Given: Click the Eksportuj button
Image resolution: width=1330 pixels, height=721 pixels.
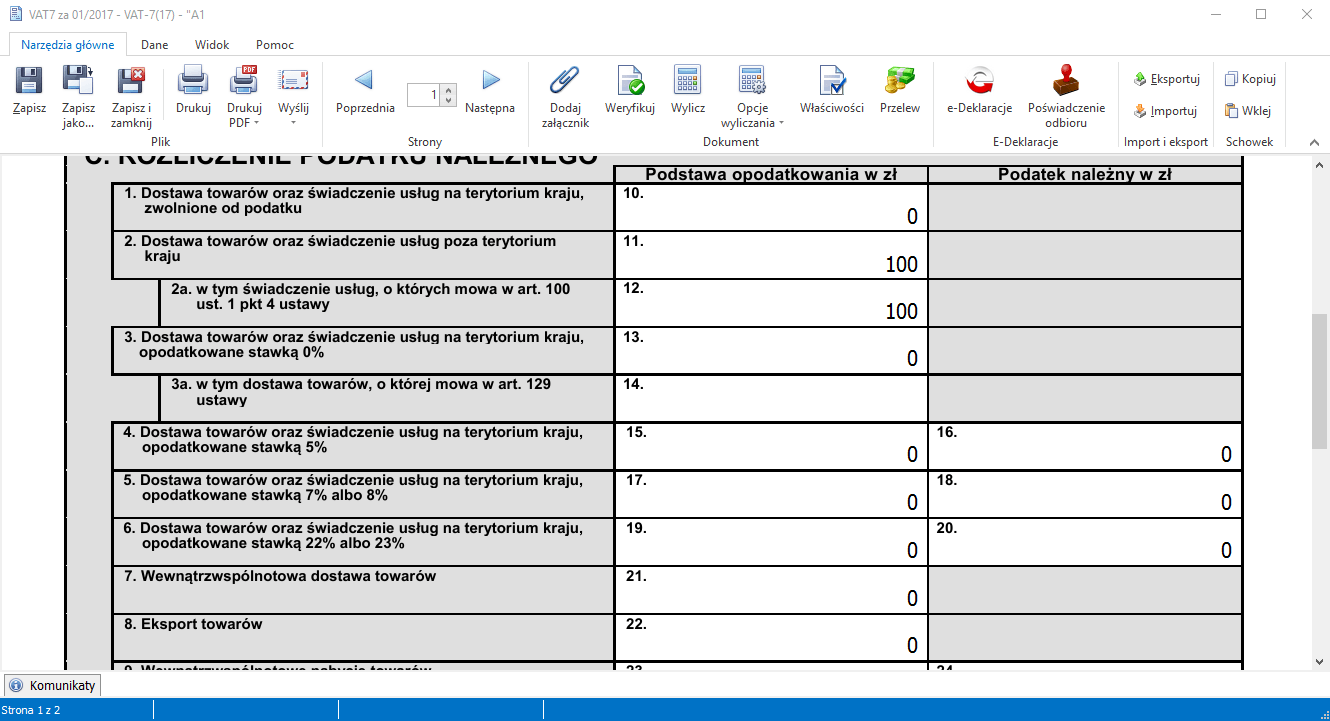Looking at the screenshot, I should pos(1166,79).
